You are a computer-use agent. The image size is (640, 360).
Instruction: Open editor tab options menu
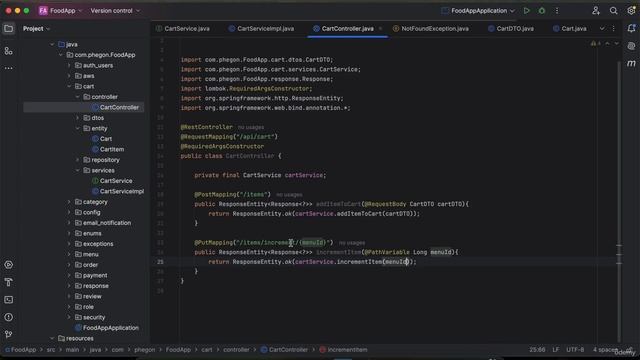(x=613, y=29)
